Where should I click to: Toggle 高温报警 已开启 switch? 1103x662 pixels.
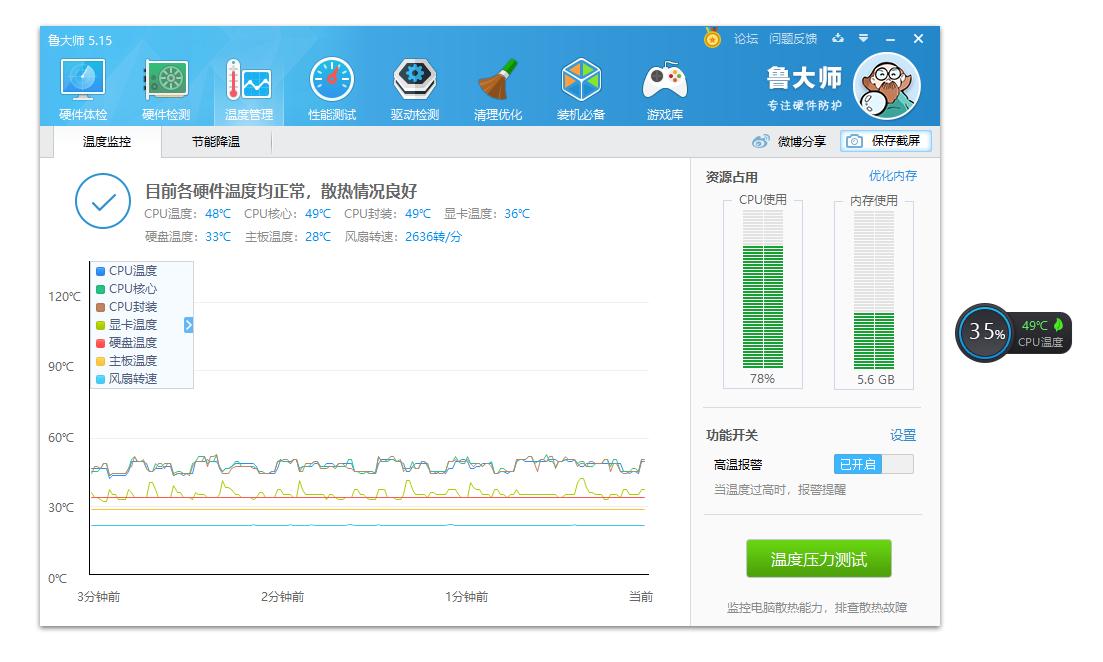point(874,464)
